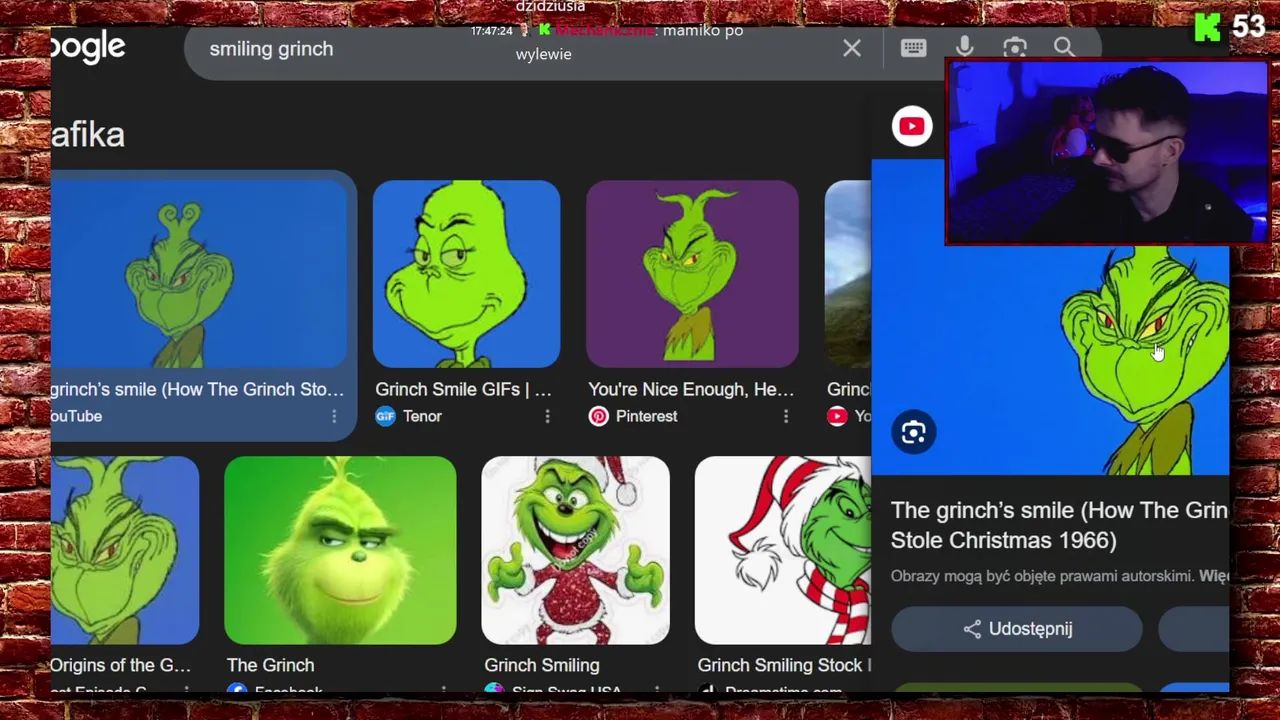
Task: Click the streamer webcam overlay
Action: (x=1108, y=152)
